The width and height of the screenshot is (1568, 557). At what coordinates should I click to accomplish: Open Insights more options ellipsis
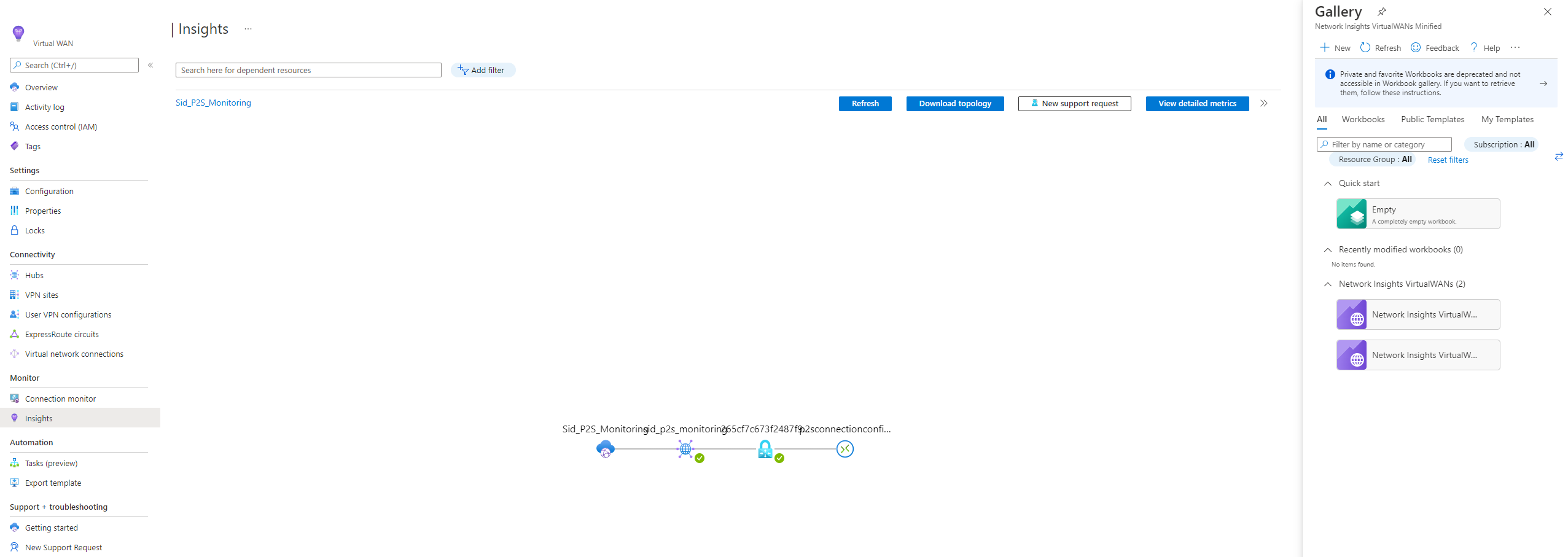tap(248, 29)
